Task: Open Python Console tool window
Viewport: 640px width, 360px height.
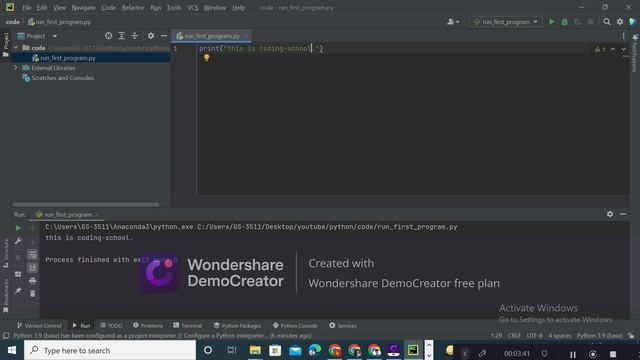Action: (295, 325)
